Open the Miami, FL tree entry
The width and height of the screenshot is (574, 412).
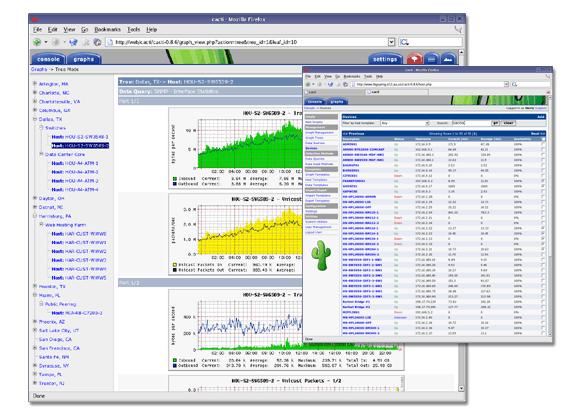[x=49, y=295]
